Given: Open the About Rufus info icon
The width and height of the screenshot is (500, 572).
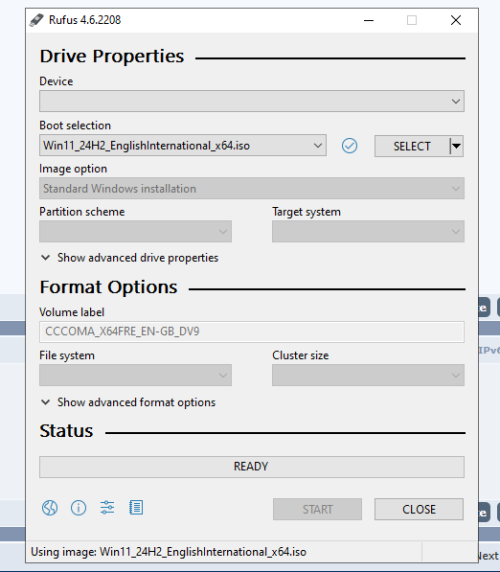Looking at the screenshot, I should click(78, 507).
